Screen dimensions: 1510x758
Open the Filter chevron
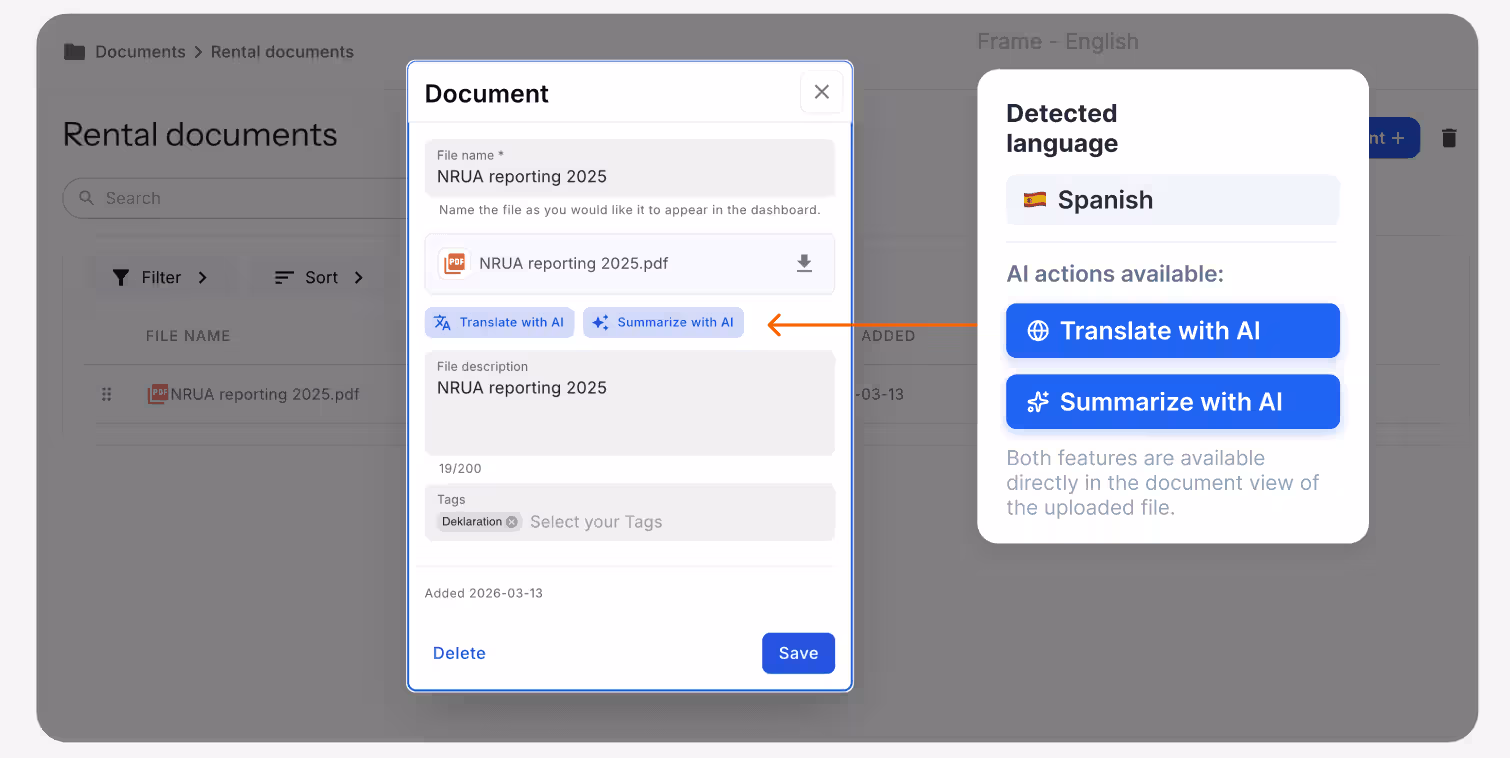(x=203, y=277)
